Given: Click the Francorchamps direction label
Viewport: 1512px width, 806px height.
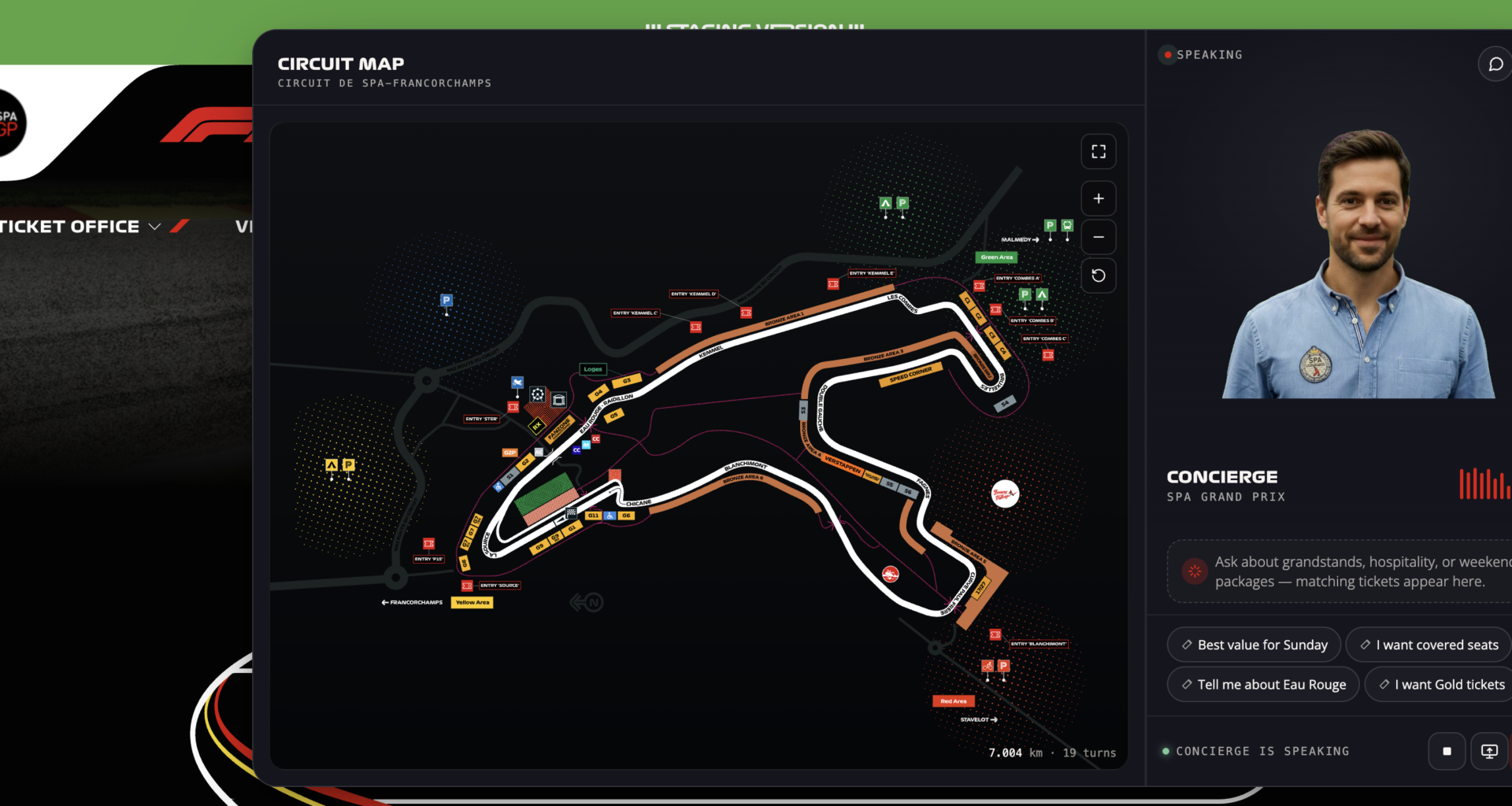Looking at the screenshot, I should [412, 602].
